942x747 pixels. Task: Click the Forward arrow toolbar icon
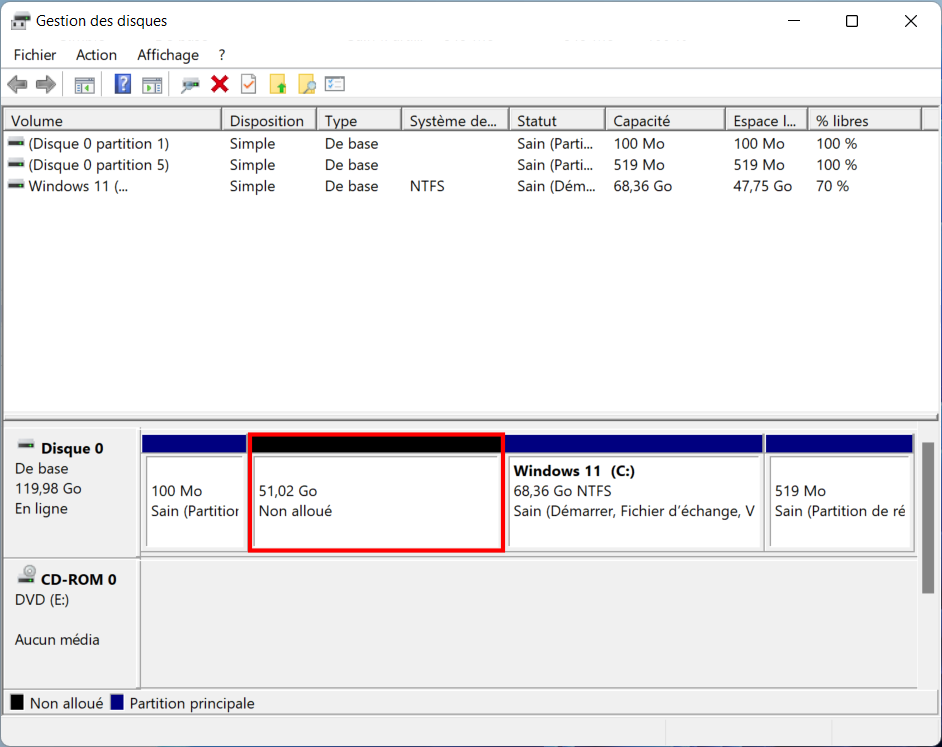46,85
